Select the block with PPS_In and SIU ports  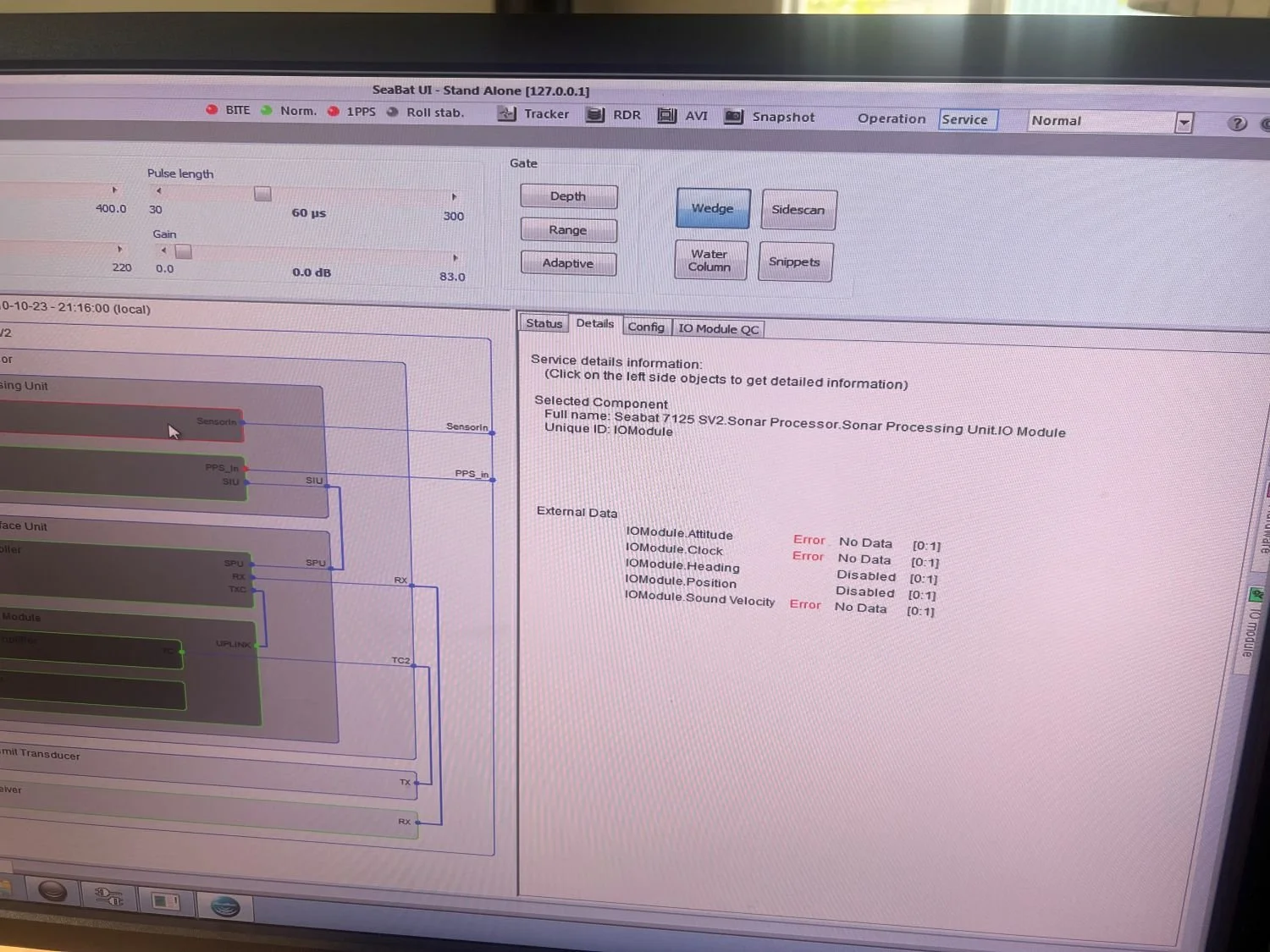pos(123,475)
